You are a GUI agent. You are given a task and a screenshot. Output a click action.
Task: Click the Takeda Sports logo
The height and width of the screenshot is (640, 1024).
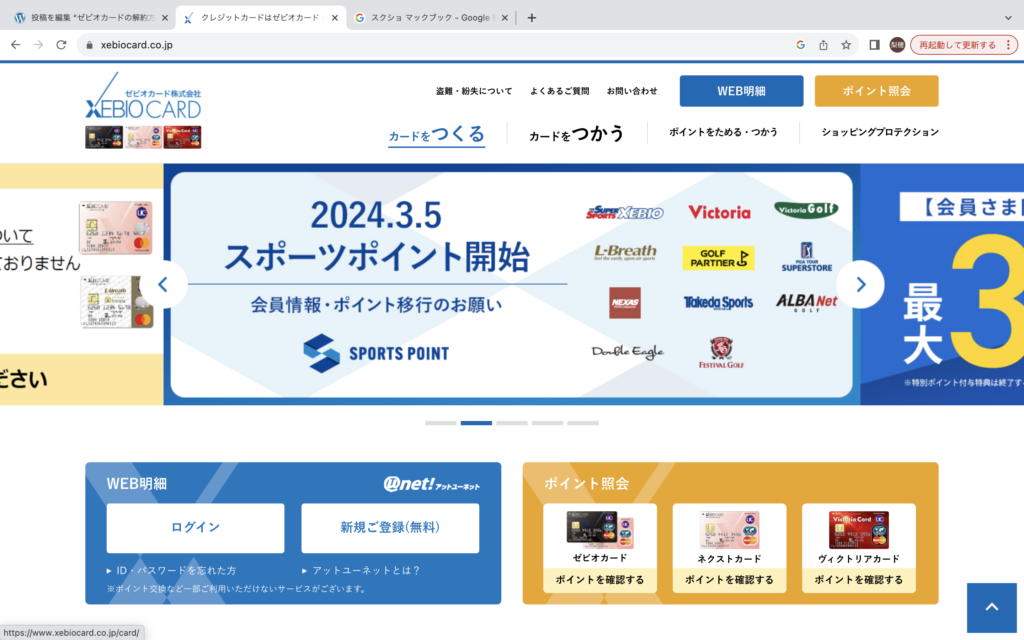coord(718,302)
